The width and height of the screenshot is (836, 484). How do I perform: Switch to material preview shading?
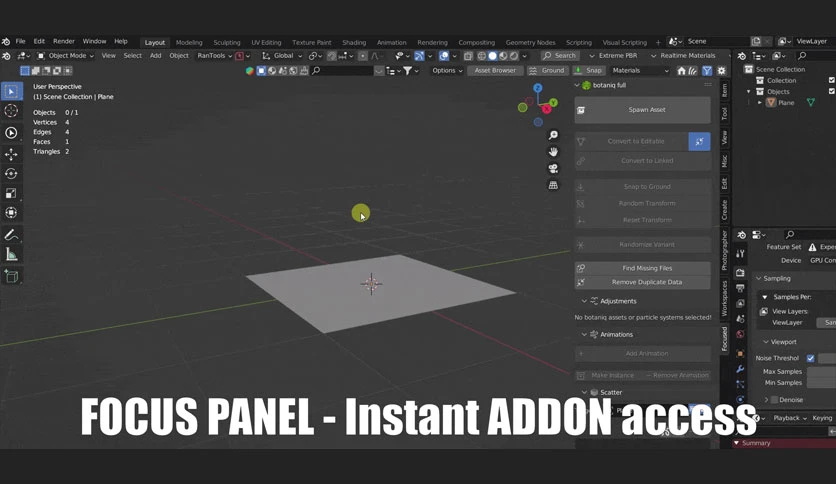click(503, 55)
